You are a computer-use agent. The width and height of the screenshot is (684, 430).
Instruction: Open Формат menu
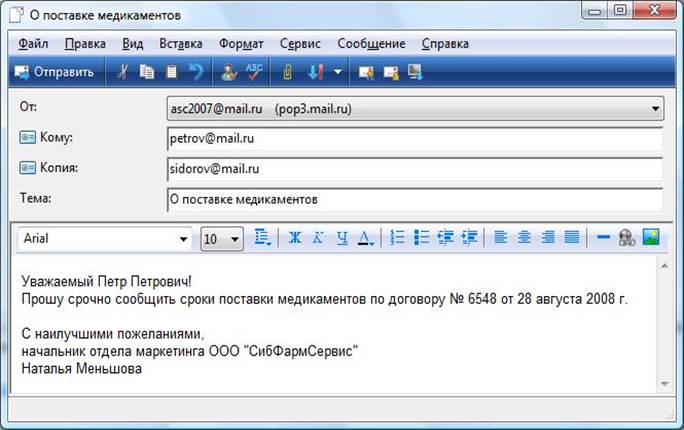coord(241,44)
